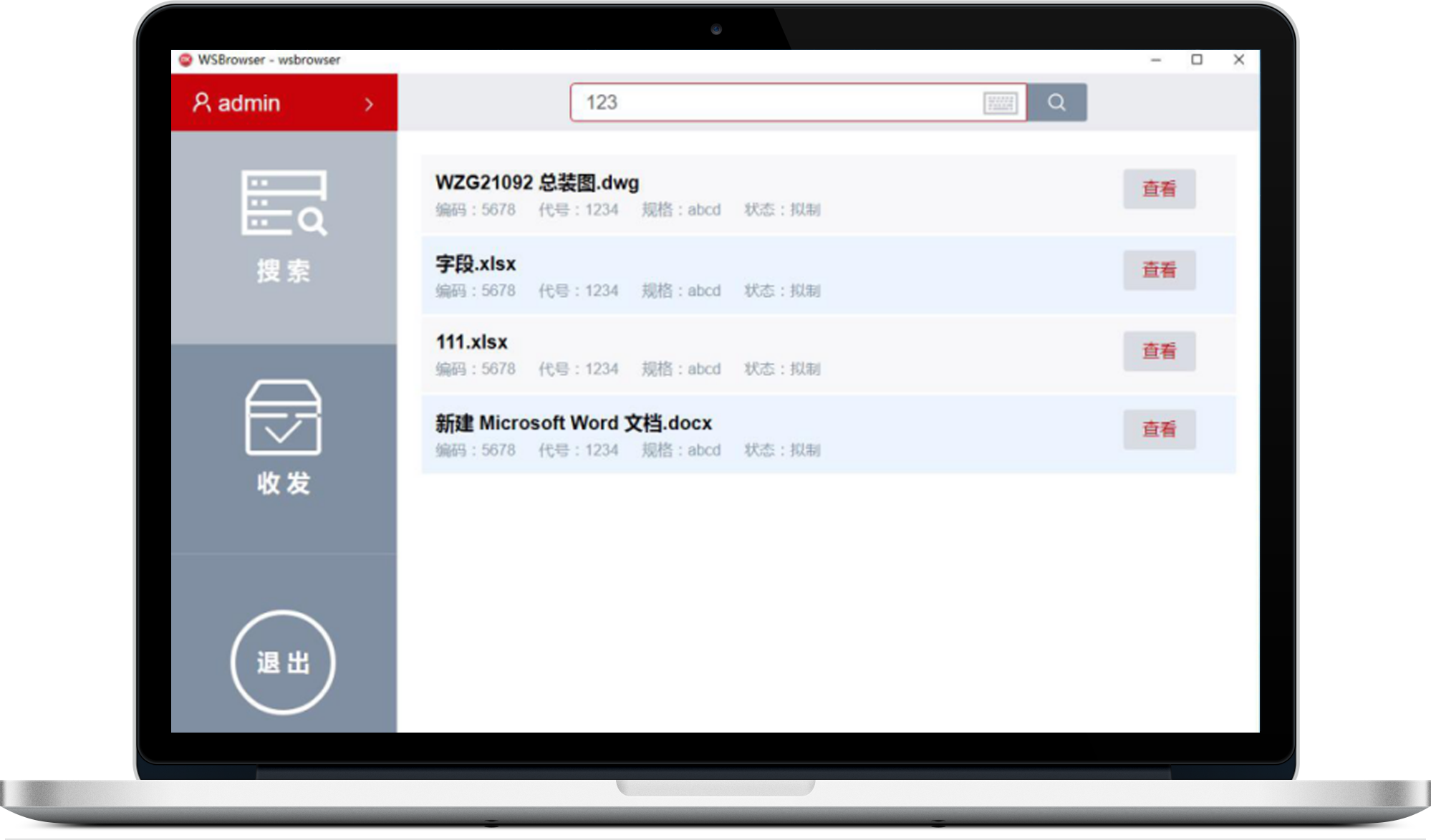The height and width of the screenshot is (840, 1431).
Task: Open the 搜索 search panel icon
Action: (x=284, y=203)
